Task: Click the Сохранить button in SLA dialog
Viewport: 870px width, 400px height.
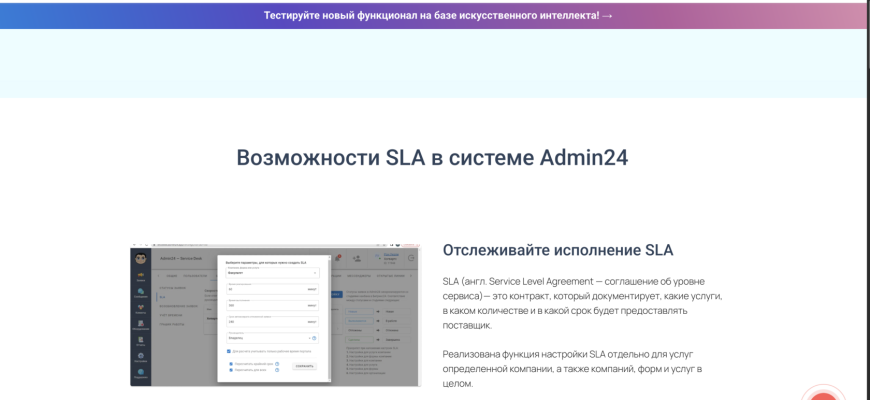Action: tap(304, 366)
